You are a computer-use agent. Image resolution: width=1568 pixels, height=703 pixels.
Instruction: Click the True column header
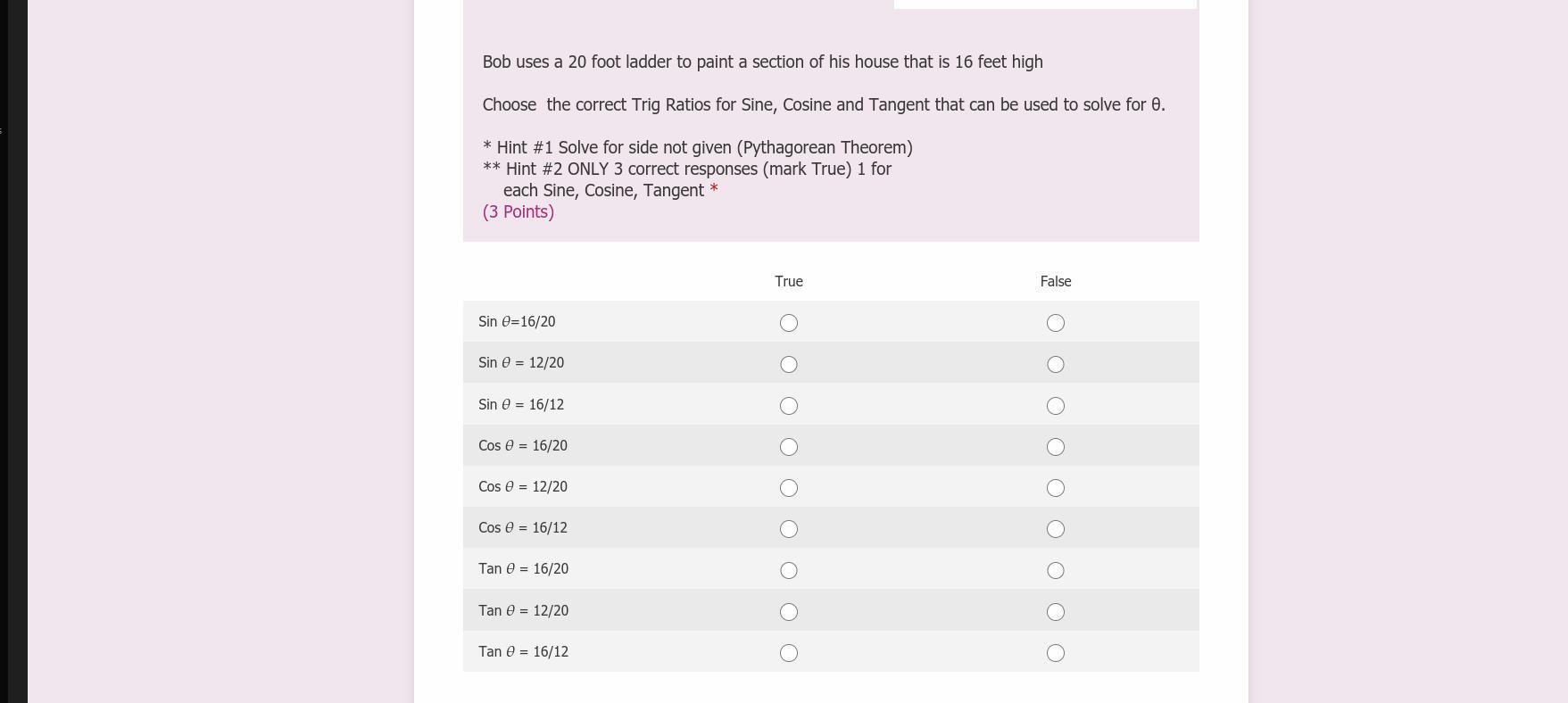[x=788, y=282]
